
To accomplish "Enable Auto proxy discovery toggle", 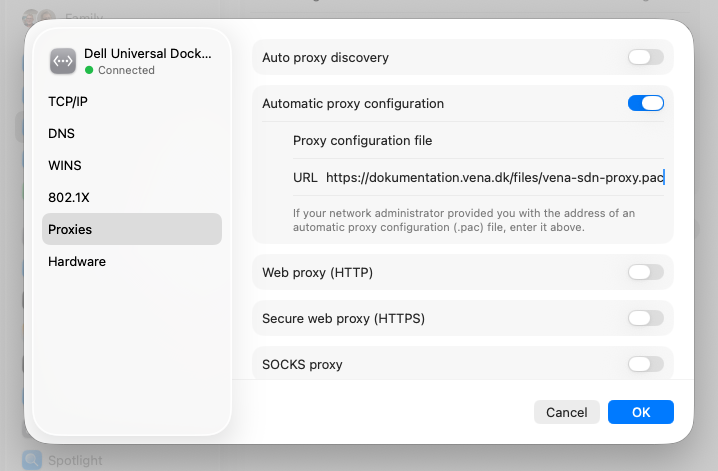I will click(646, 58).
